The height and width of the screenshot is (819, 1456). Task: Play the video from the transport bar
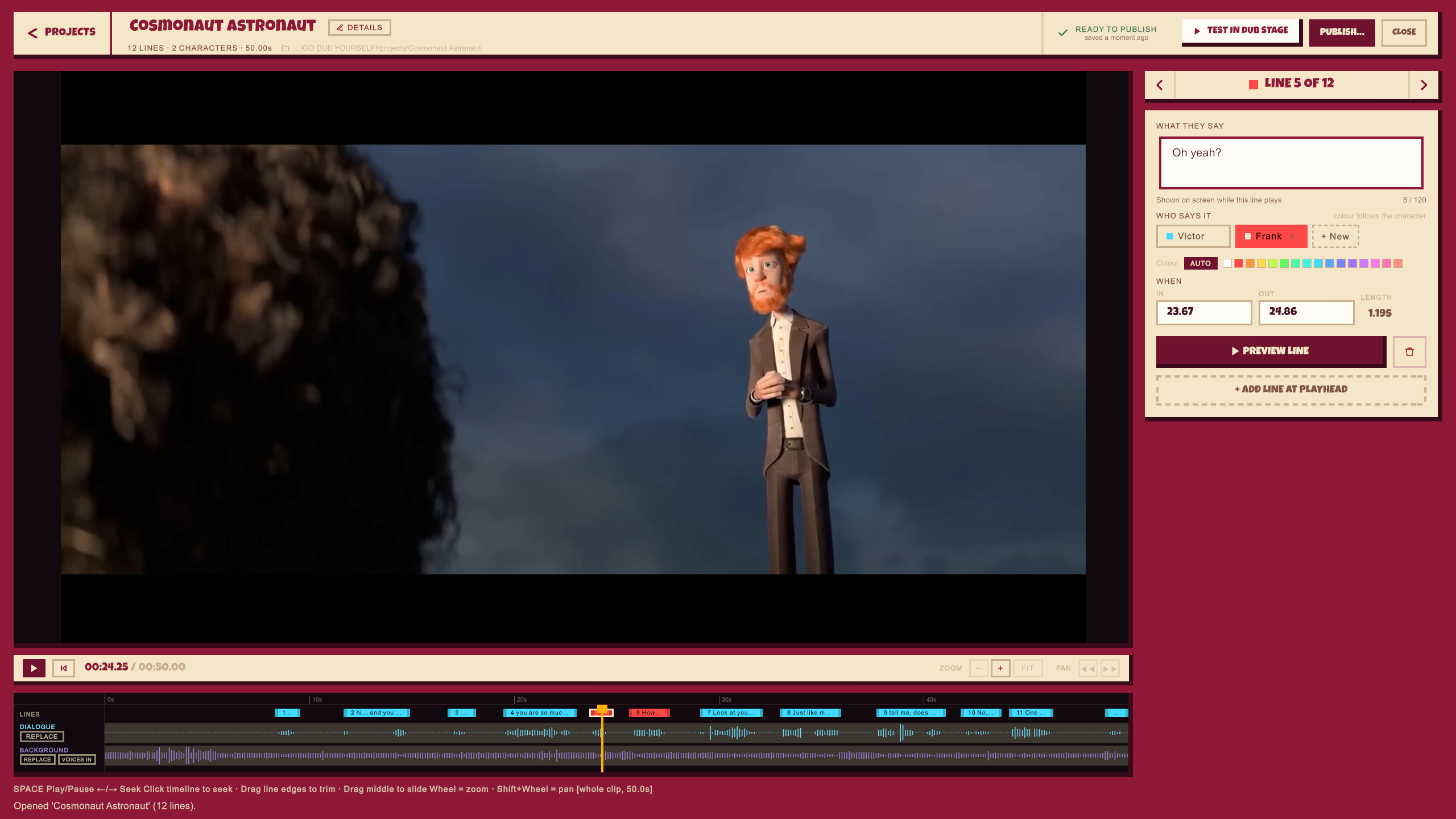[x=34, y=668]
